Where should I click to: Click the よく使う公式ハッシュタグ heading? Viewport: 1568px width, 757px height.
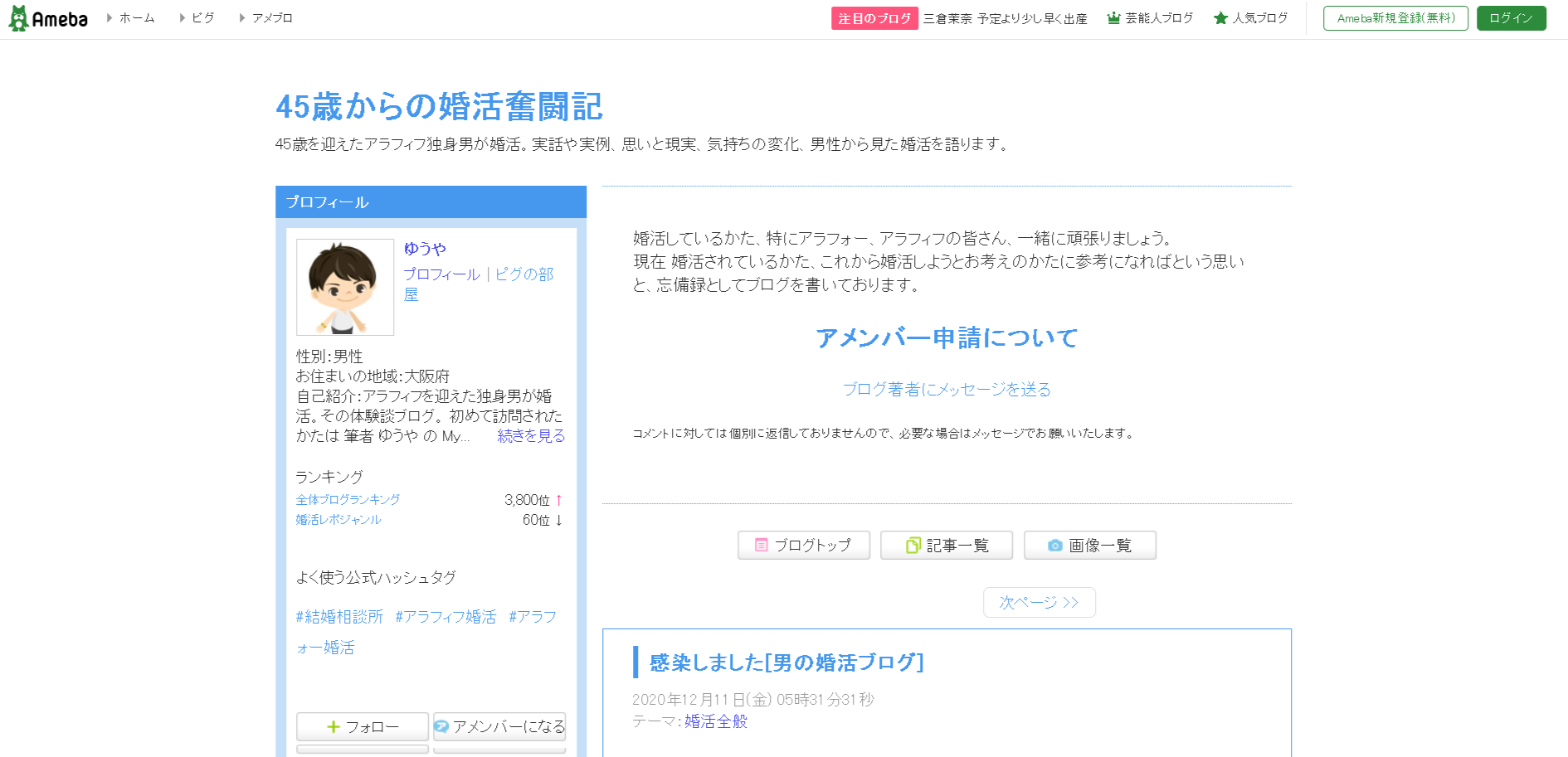(x=376, y=578)
